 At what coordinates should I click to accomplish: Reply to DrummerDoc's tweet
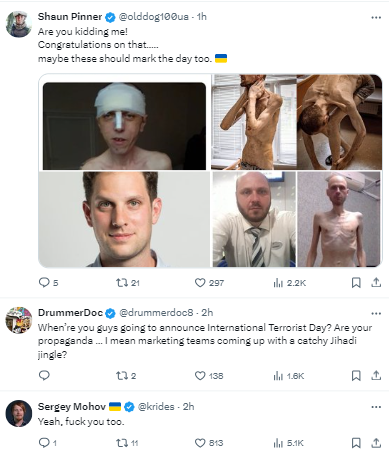click(x=44, y=376)
